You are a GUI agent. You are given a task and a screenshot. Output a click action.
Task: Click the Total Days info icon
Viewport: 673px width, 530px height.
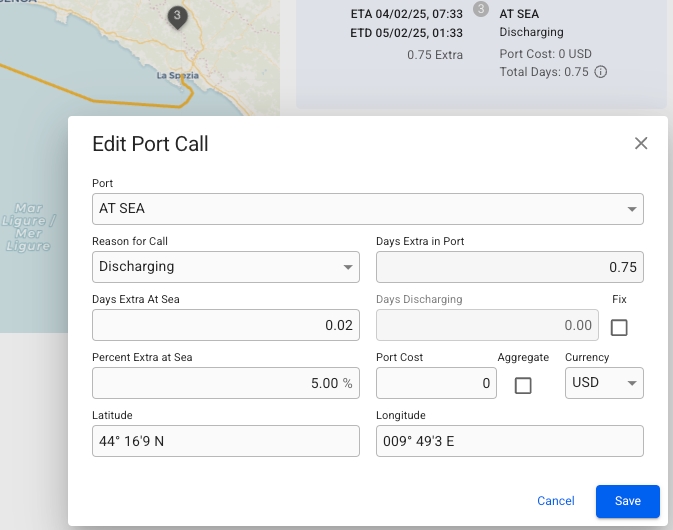pyautogui.click(x=600, y=72)
